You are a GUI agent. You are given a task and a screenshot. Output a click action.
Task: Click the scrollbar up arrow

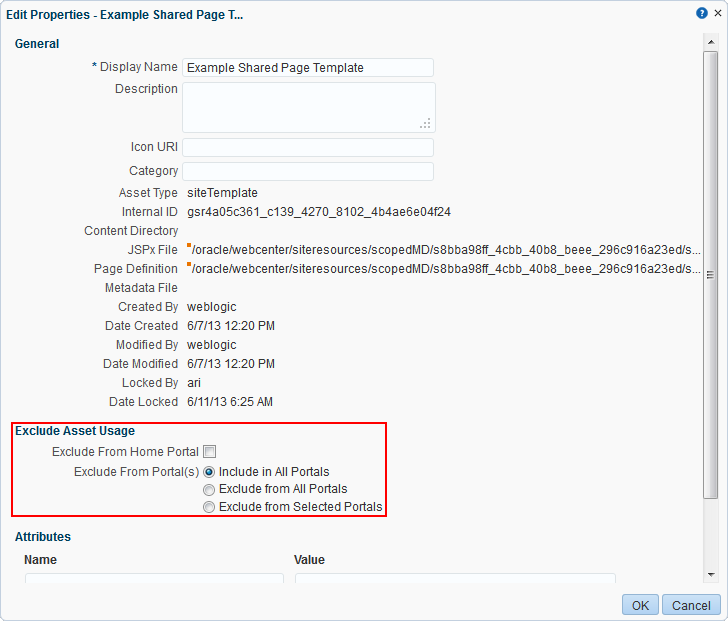[711, 42]
